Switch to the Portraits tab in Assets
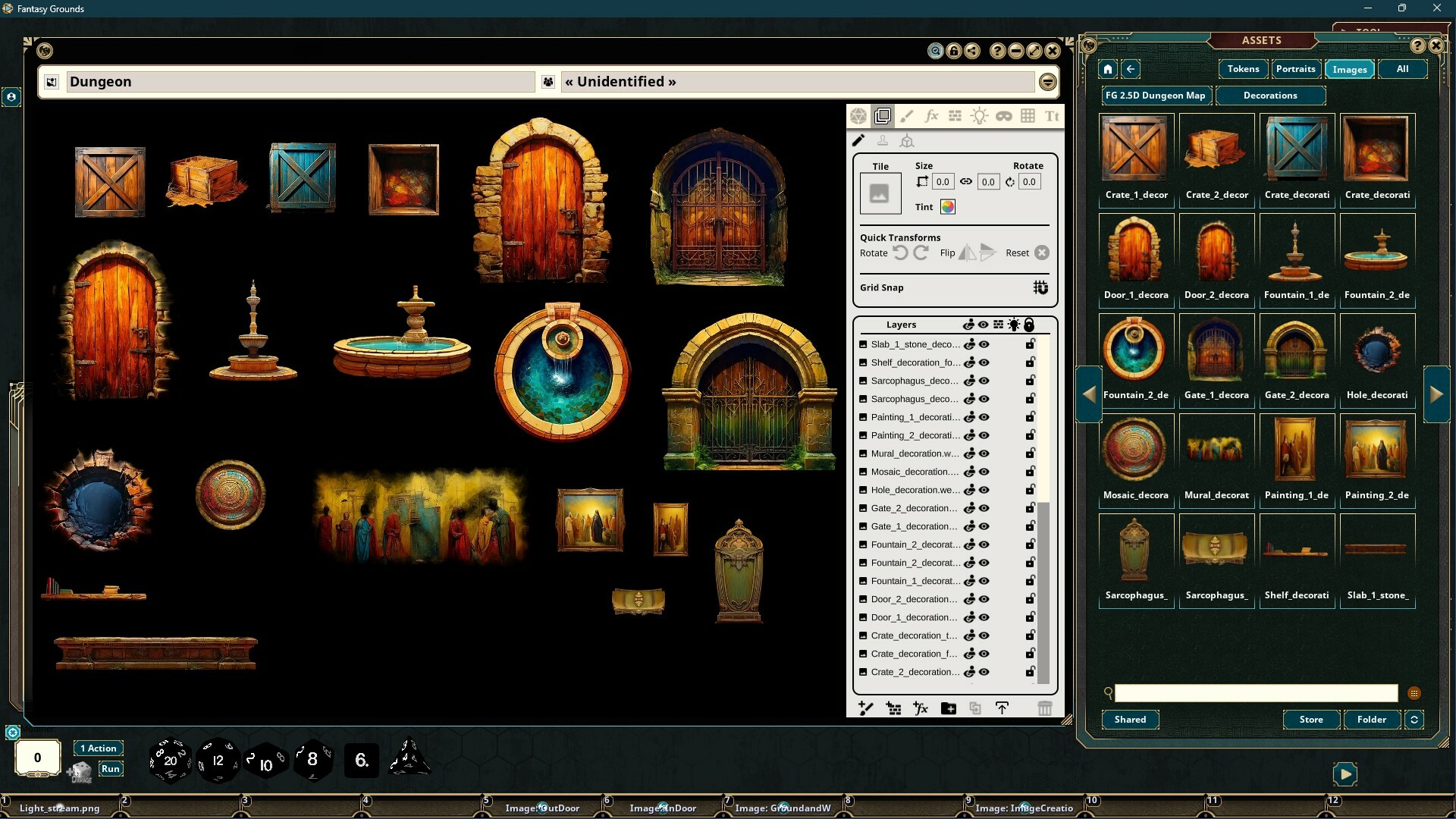Image resolution: width=1456 pixels, height=819 pixels. pos(1296,69)
